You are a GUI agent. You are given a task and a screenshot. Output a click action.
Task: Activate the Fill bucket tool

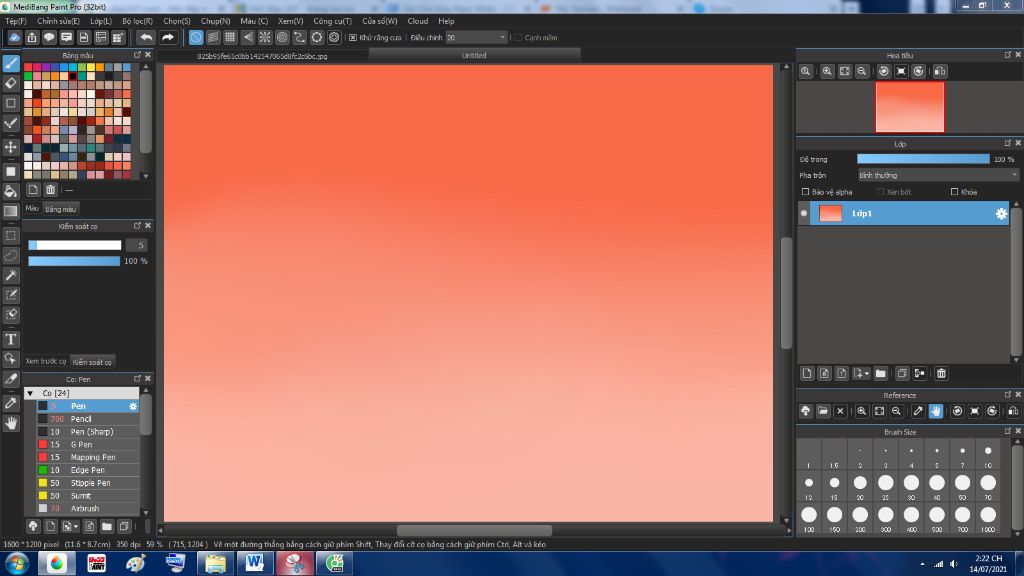pos(10,189)
